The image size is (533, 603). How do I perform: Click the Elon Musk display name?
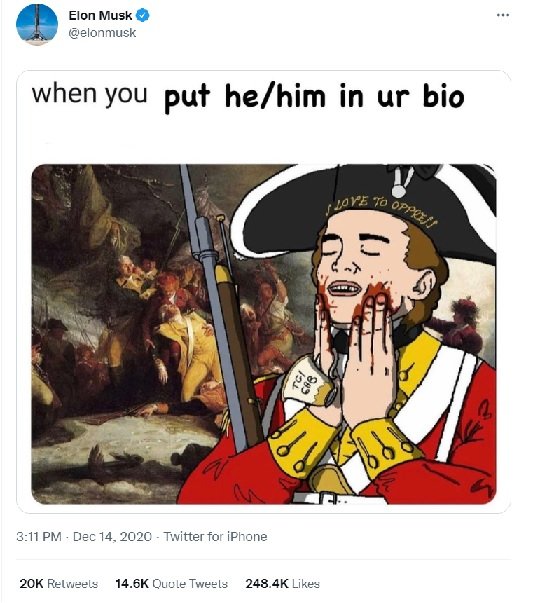click(x=100, y=15)
